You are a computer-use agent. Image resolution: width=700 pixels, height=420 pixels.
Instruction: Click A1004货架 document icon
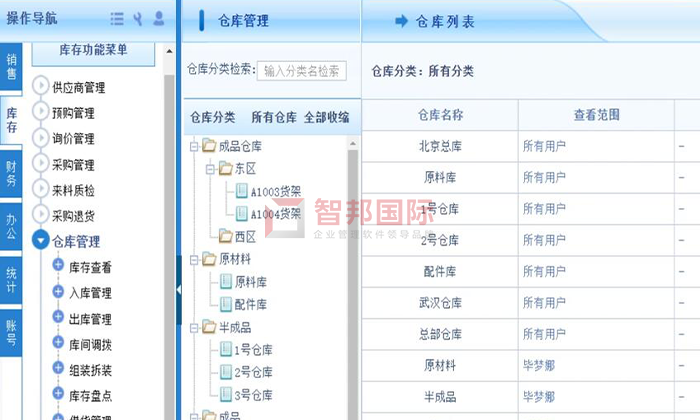(242, 213)
